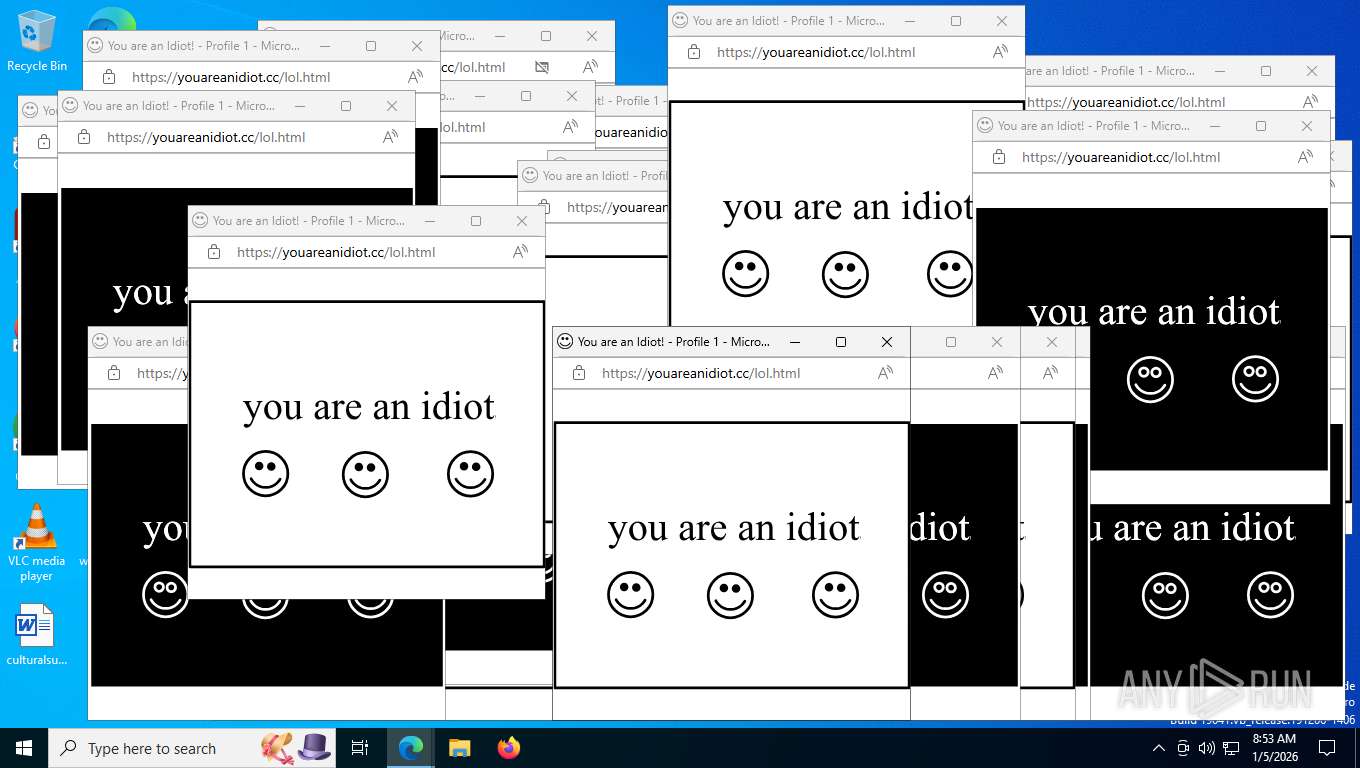This screenshot has width=1360, height=768.
Task: Click the Meet Now tray icon
Action: (x=1183, y=748)
